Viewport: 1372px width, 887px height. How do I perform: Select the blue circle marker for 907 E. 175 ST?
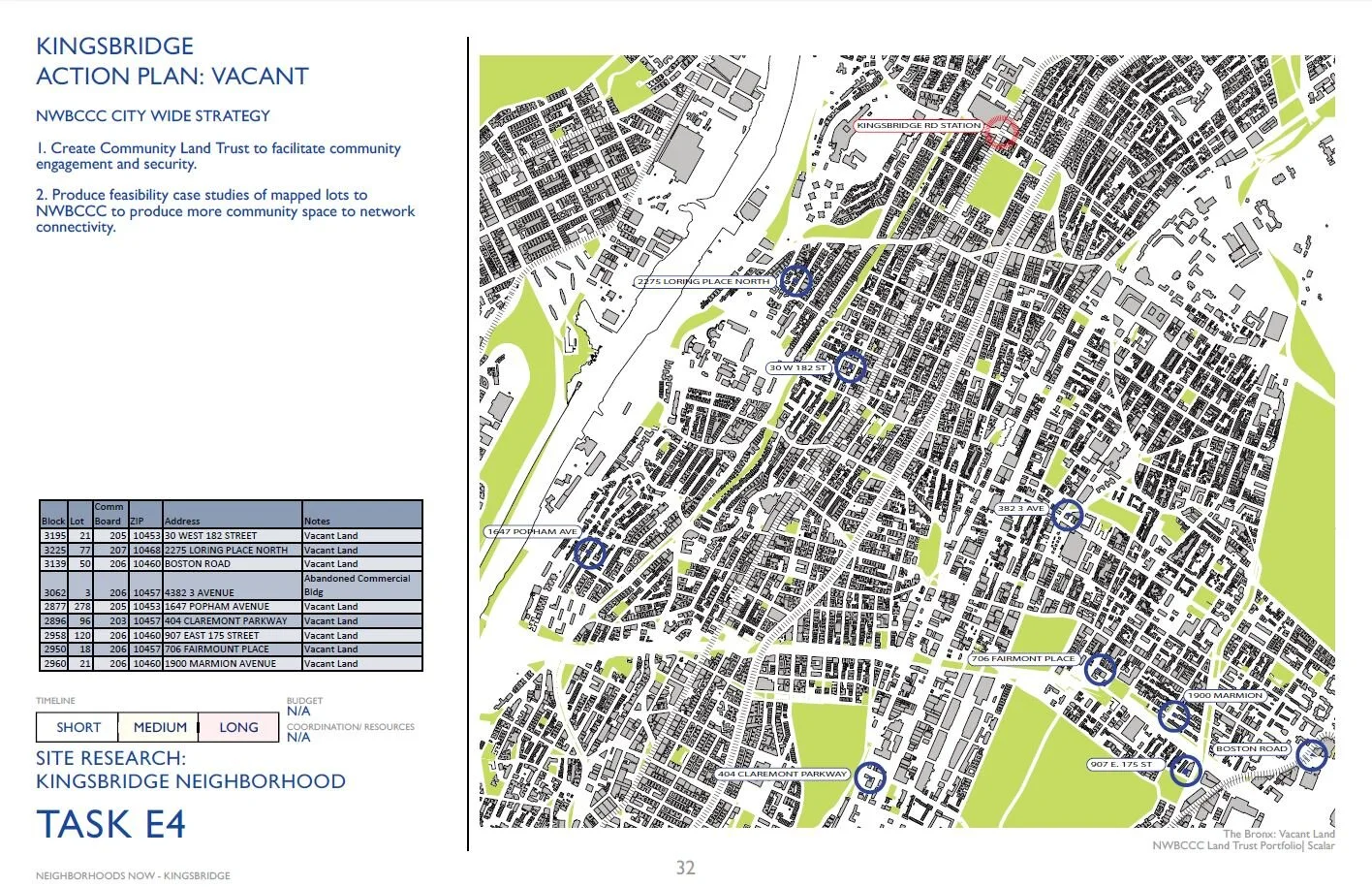(x=1185, y=770)
